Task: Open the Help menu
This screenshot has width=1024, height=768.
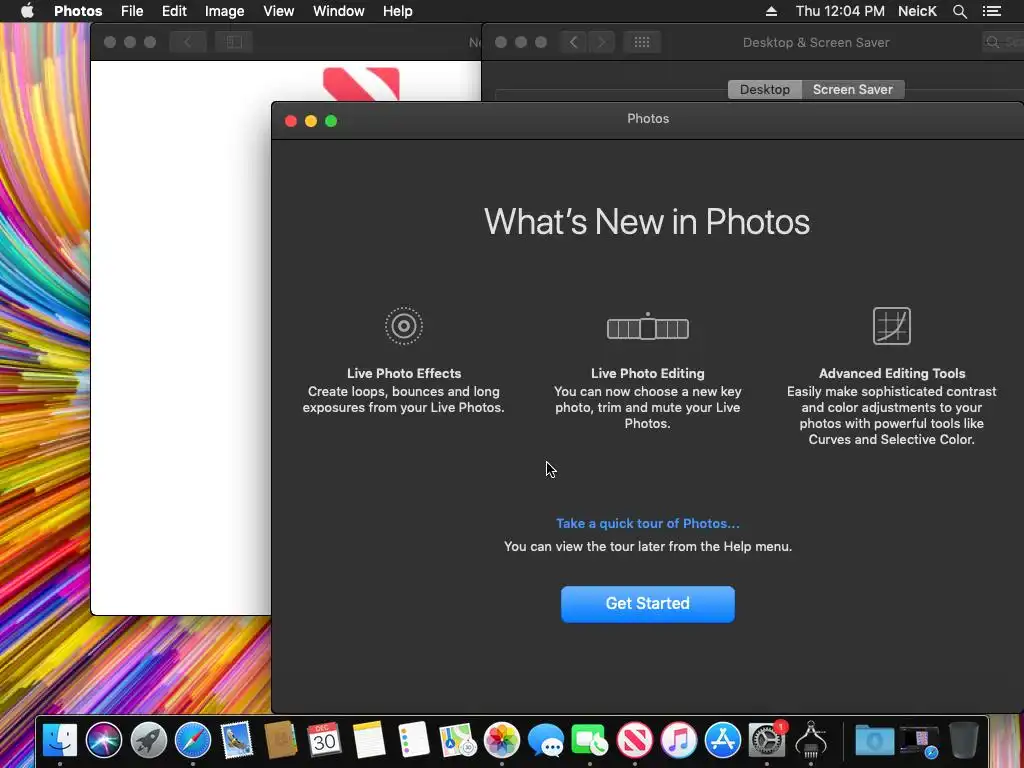Action: [x=398, y=11]
